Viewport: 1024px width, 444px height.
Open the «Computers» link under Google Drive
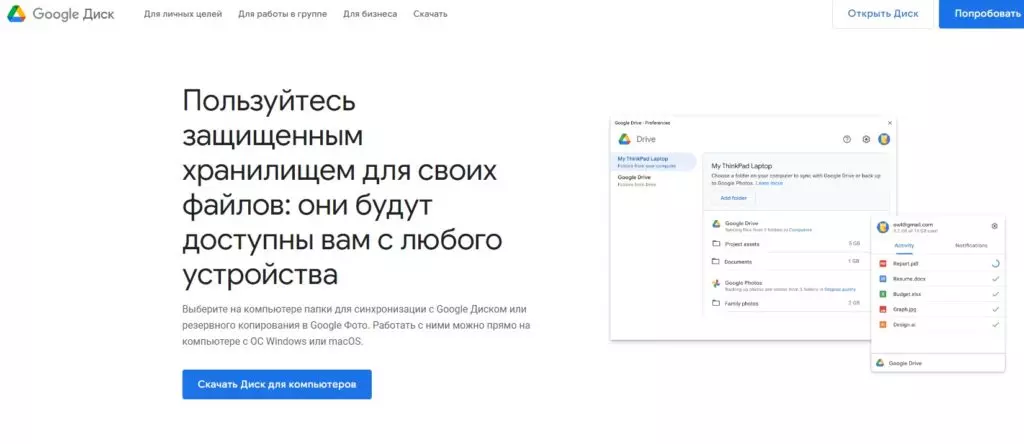coord(800,230)
